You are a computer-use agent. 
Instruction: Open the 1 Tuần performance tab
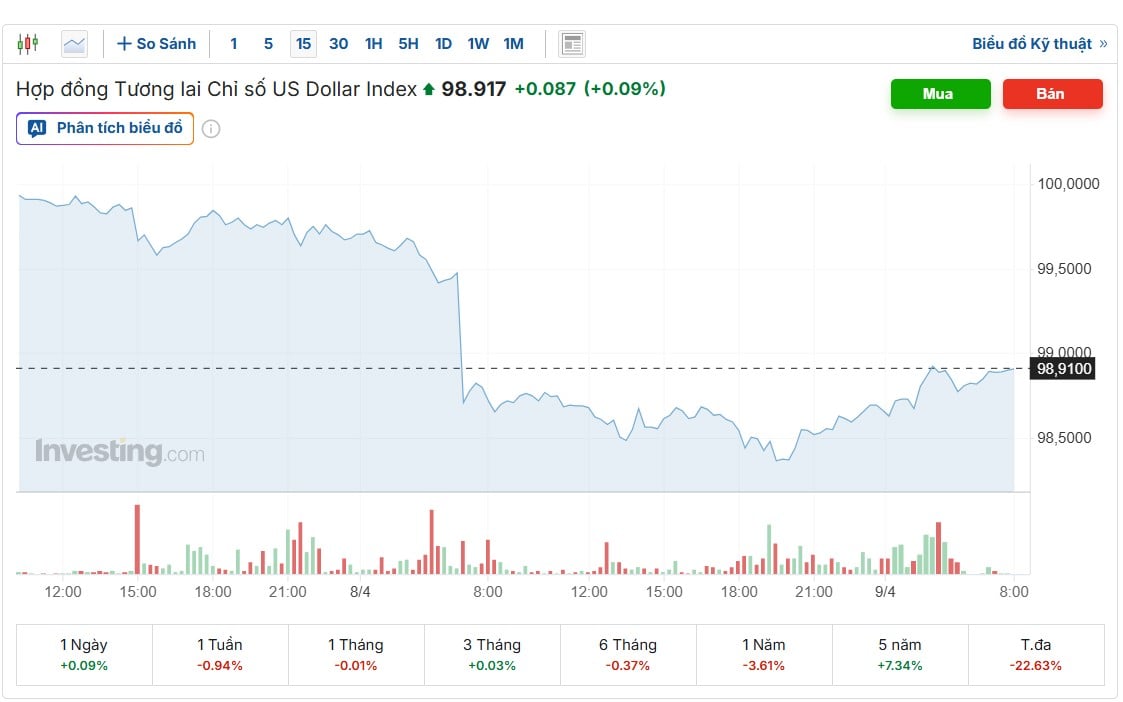(220, 653)
